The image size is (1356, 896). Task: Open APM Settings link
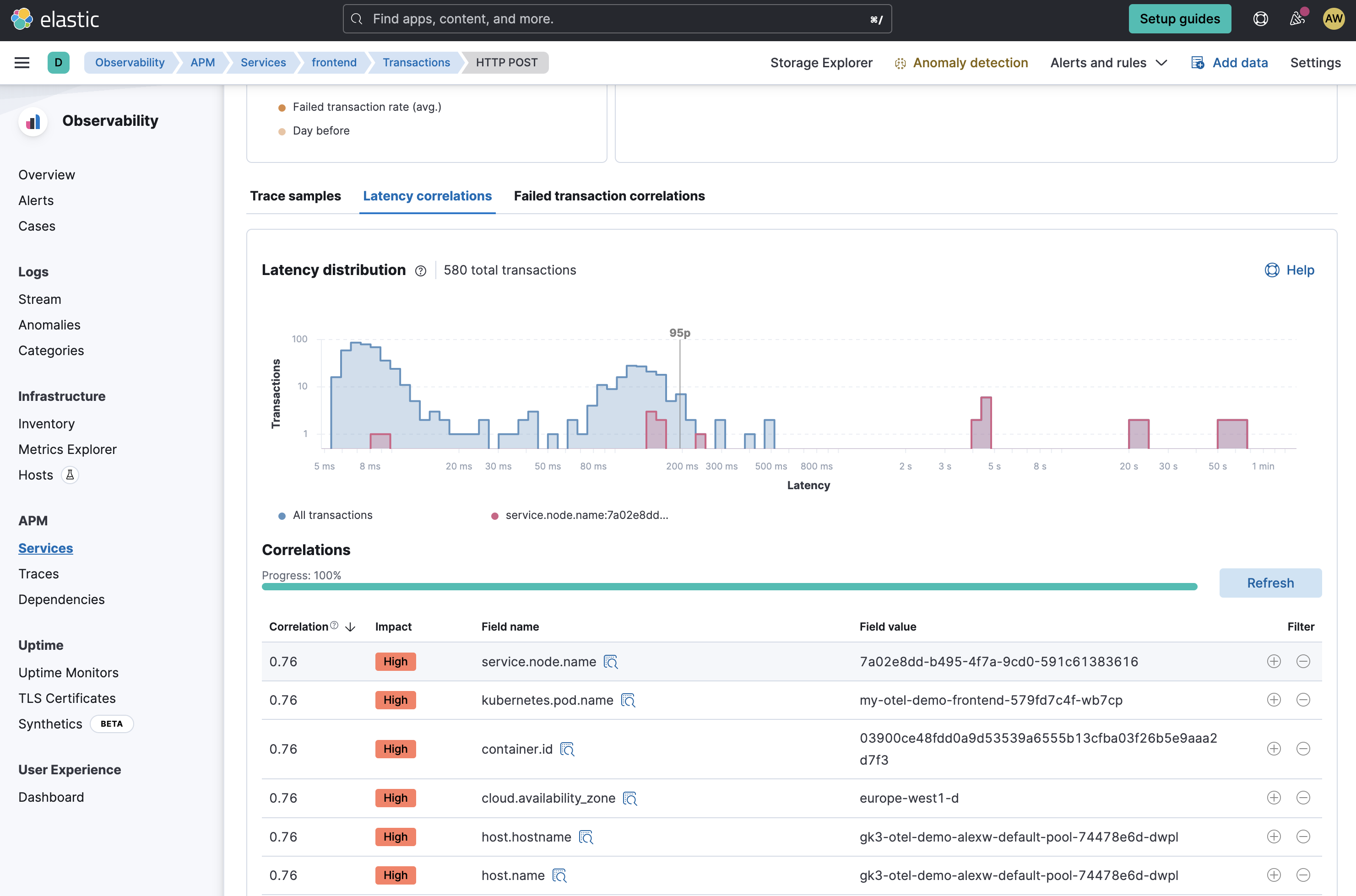pos(1315,63)
